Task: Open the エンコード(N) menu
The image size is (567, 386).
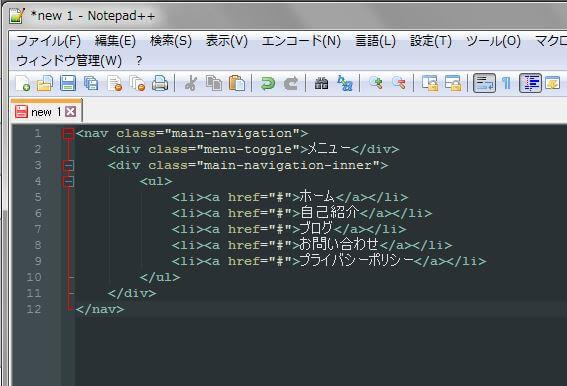Action: pos(301,41)
